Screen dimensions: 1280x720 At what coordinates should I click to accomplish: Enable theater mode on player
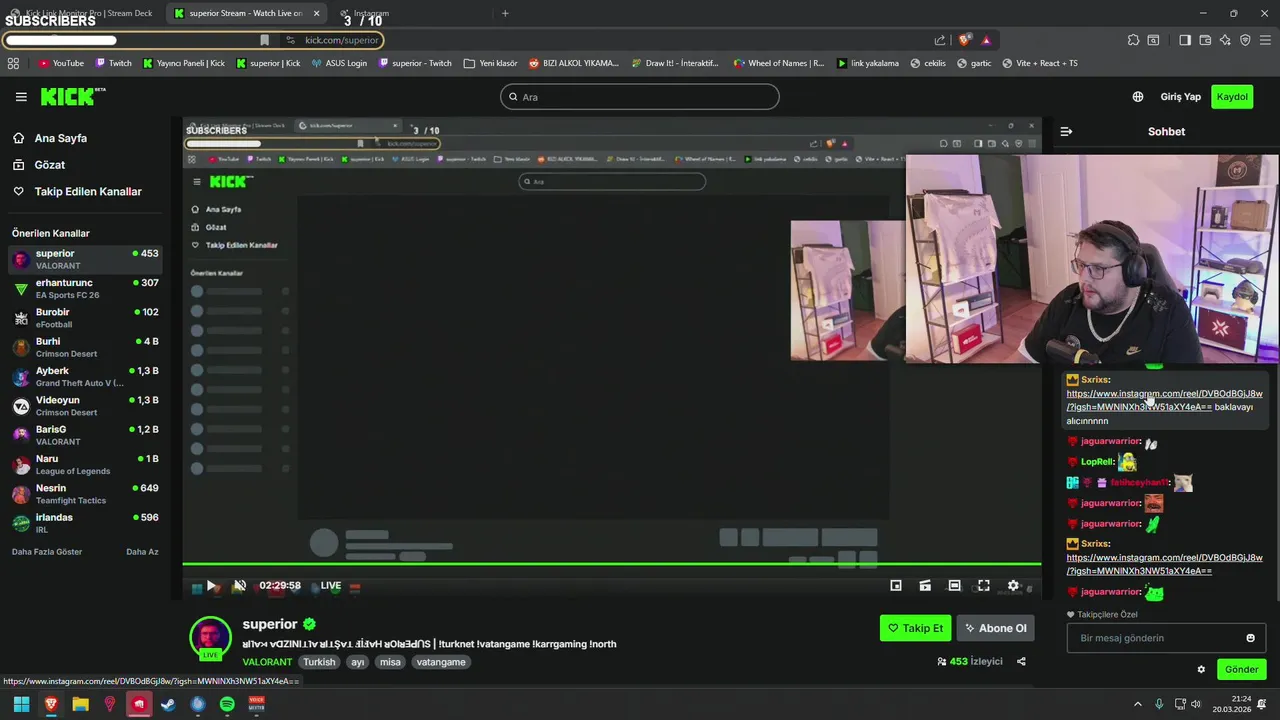(955, 586)
